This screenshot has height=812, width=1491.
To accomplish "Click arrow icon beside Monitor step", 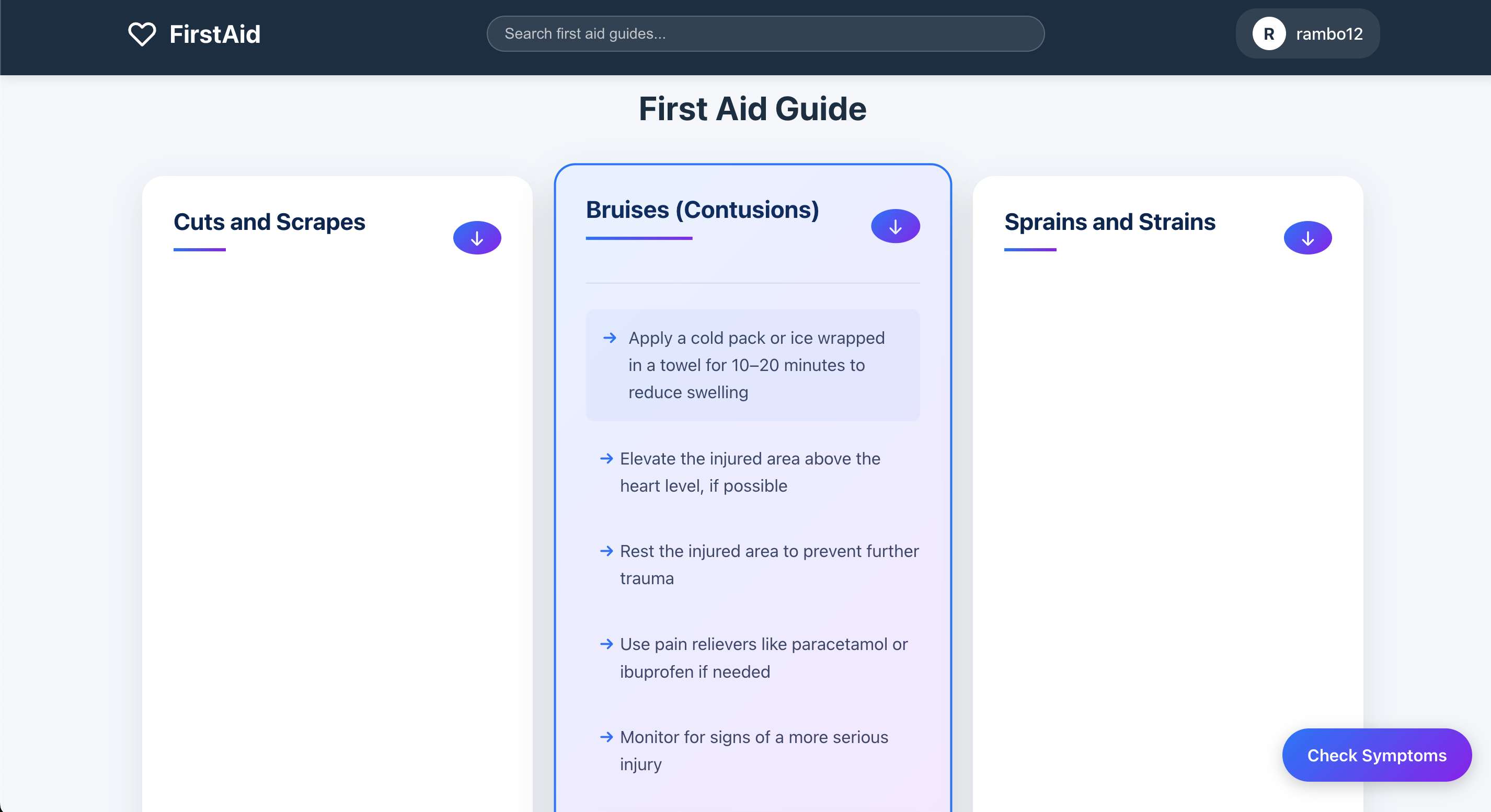I will point(606,737).
